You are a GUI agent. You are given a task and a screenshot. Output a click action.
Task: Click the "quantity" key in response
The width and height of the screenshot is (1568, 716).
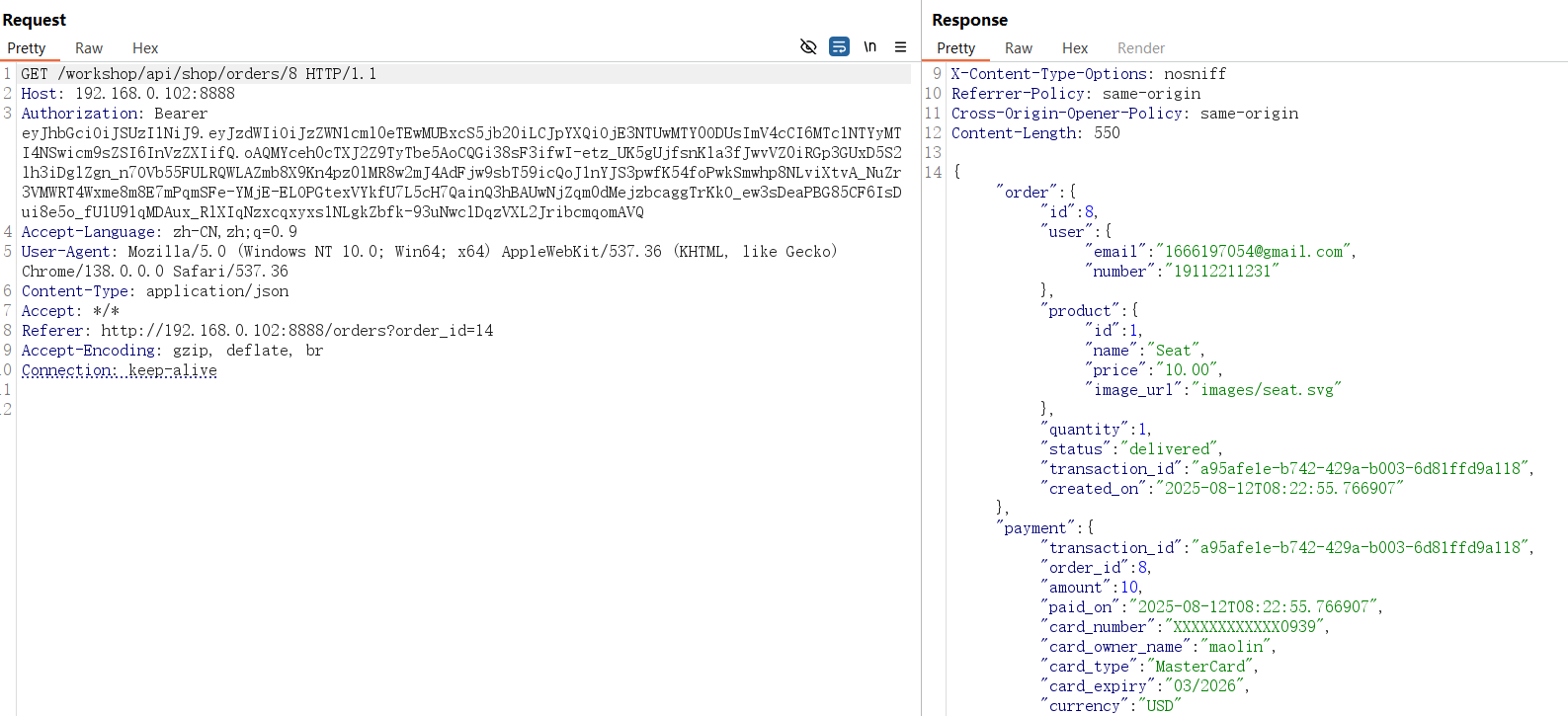pos(1085,430)
